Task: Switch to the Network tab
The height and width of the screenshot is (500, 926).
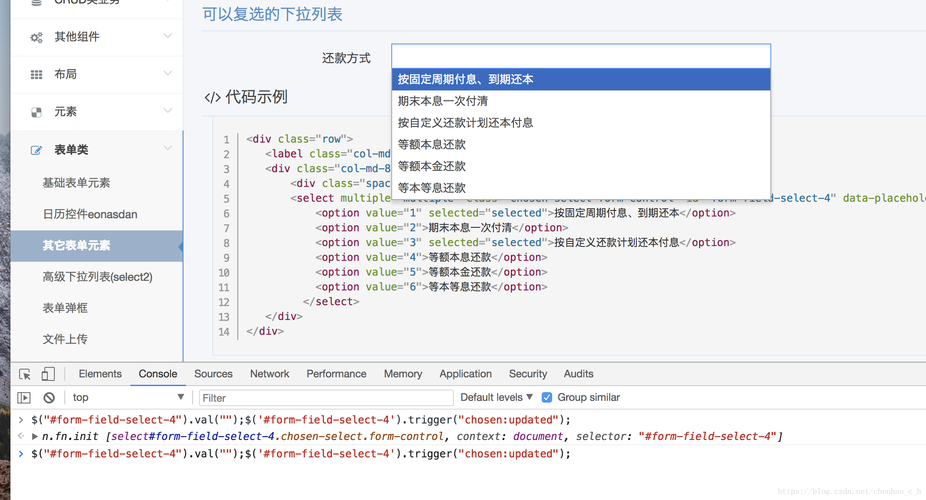Action: click(x=269, y=374)
